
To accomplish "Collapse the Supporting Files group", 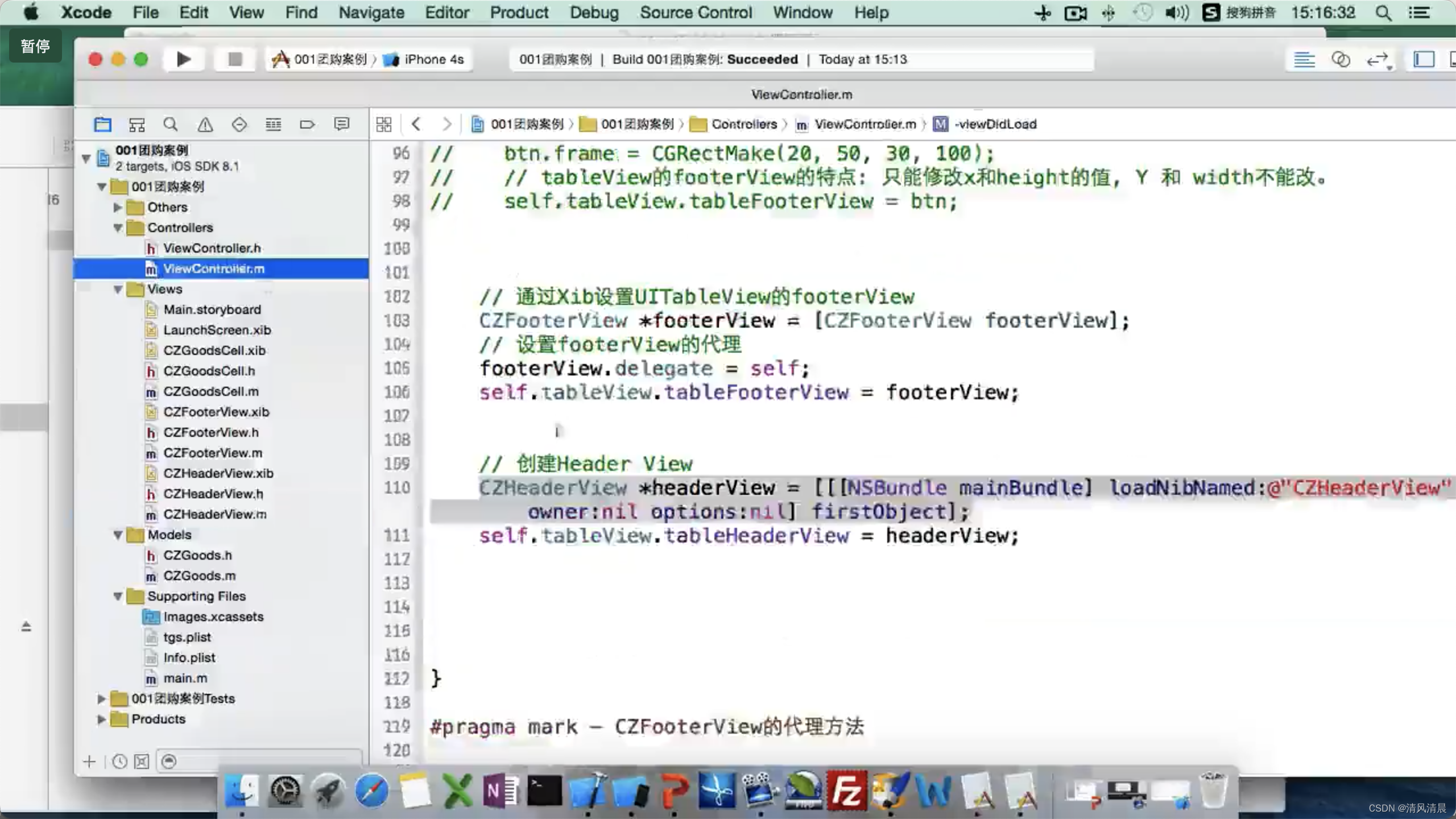I will click(118, 596).
